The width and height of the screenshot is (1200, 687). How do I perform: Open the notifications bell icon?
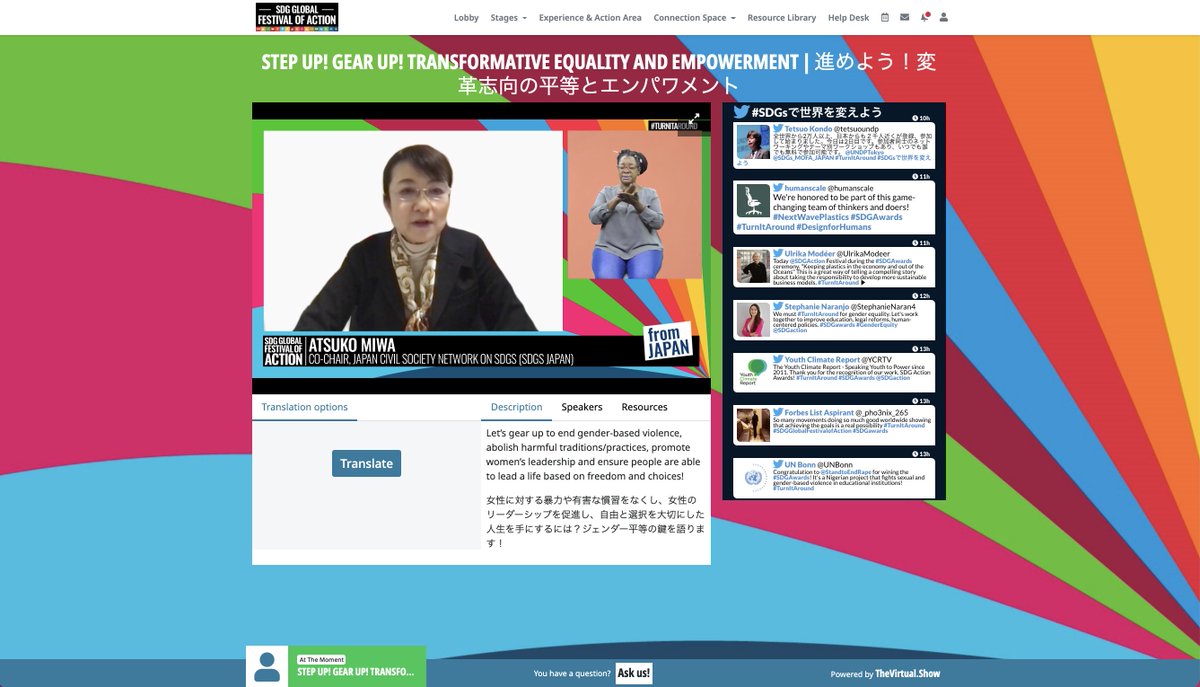click(x=925, y=18)
